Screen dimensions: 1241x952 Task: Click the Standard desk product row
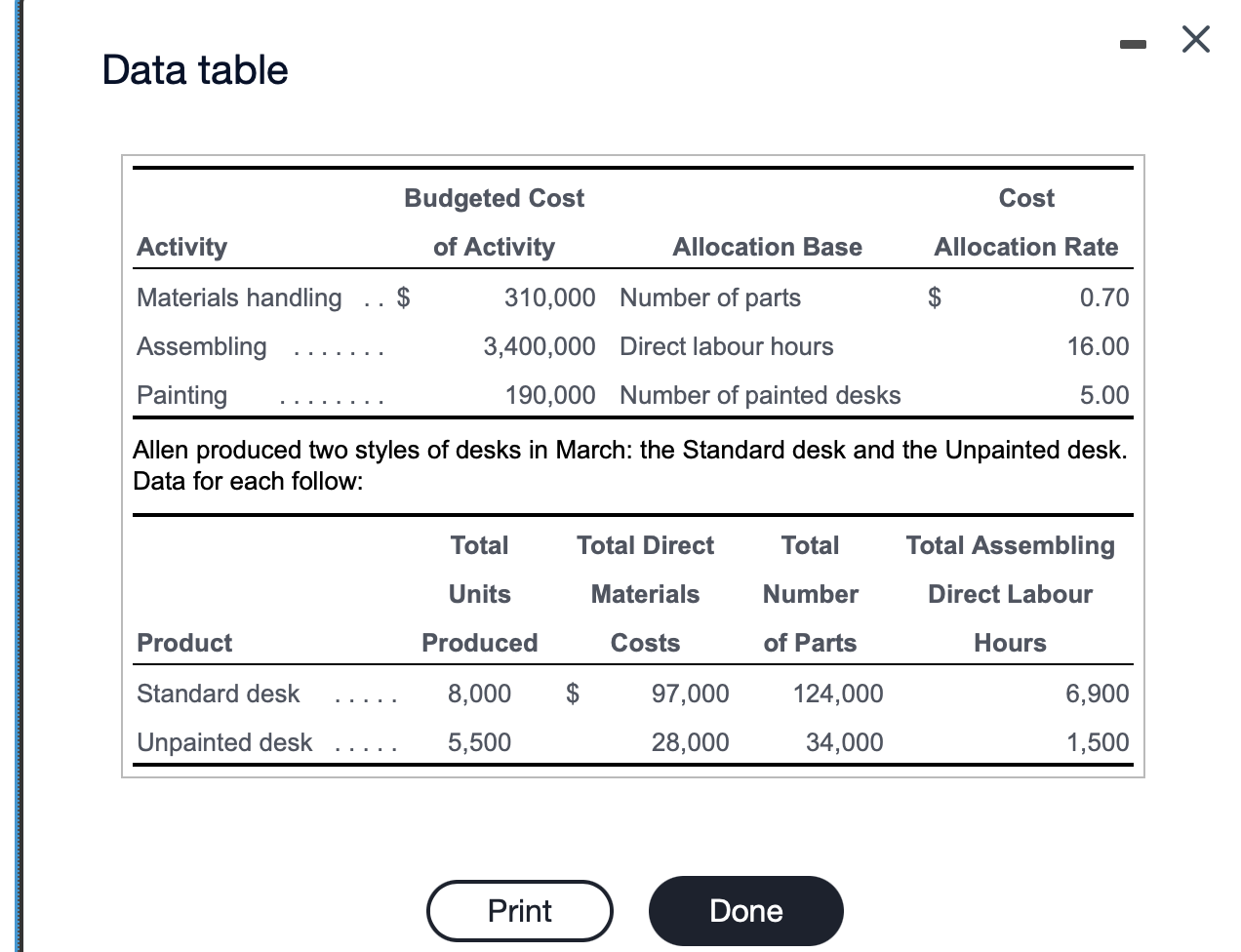(218, 694)
